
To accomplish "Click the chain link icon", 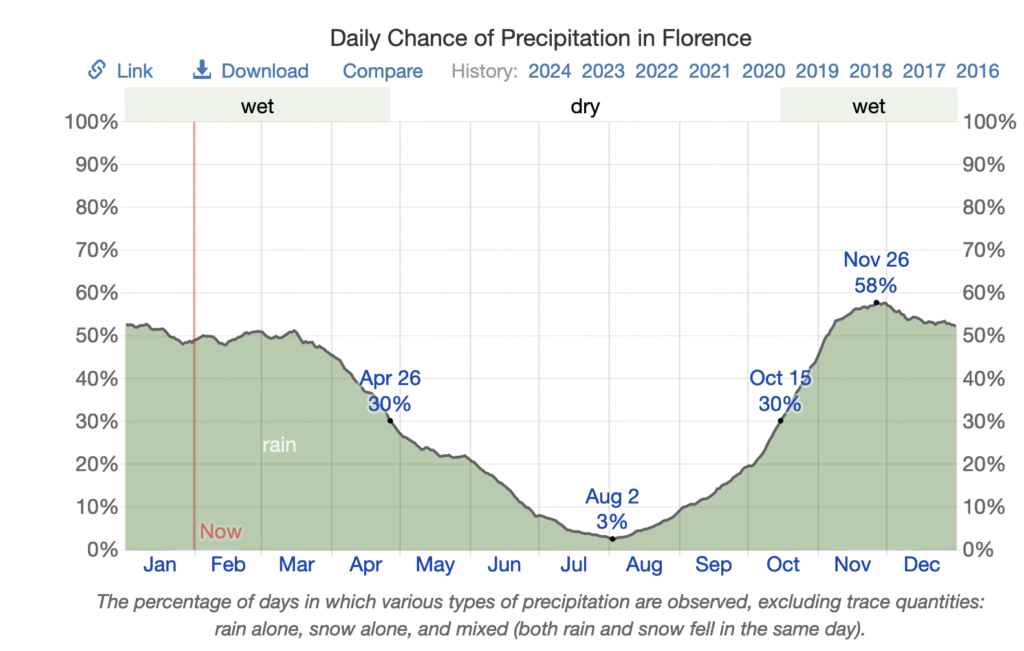I will pyautogui.click(x=97, y=70).
